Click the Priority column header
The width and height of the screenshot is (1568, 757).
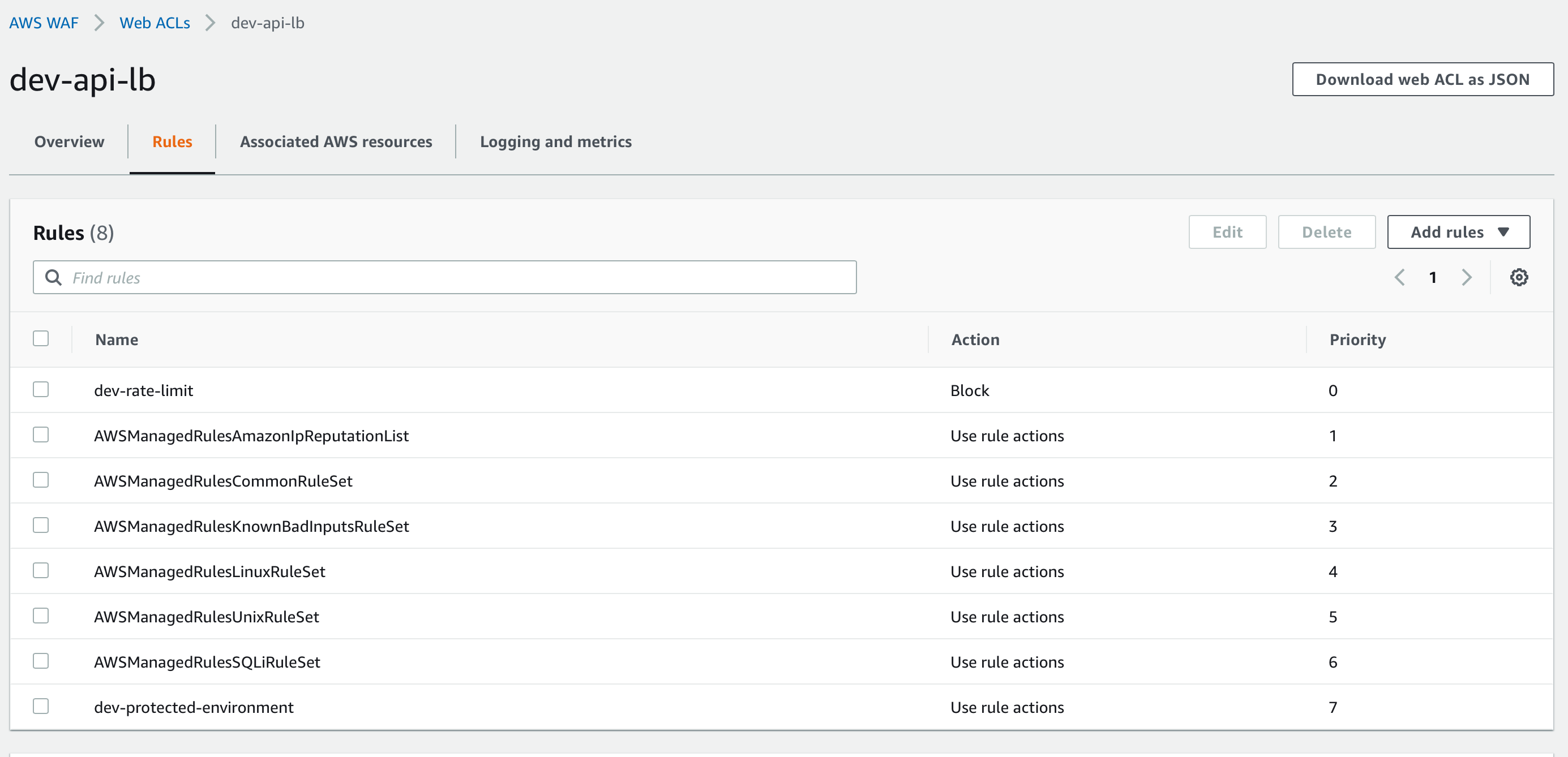click(1357, 339)
